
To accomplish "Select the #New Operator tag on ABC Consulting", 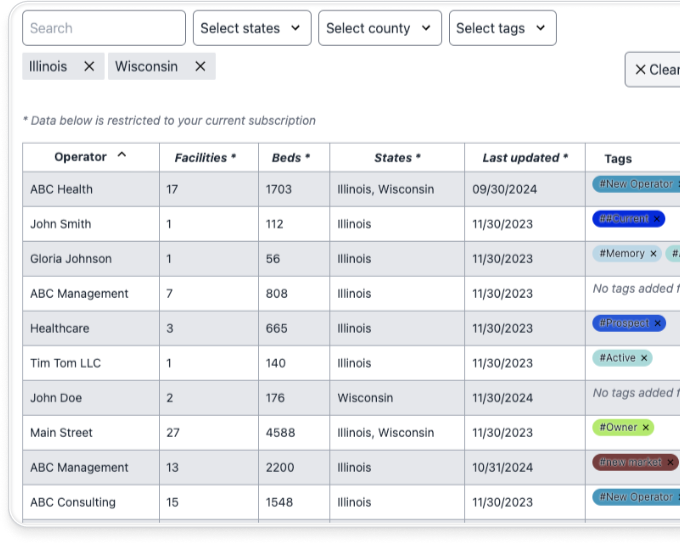I will point(635,497).
